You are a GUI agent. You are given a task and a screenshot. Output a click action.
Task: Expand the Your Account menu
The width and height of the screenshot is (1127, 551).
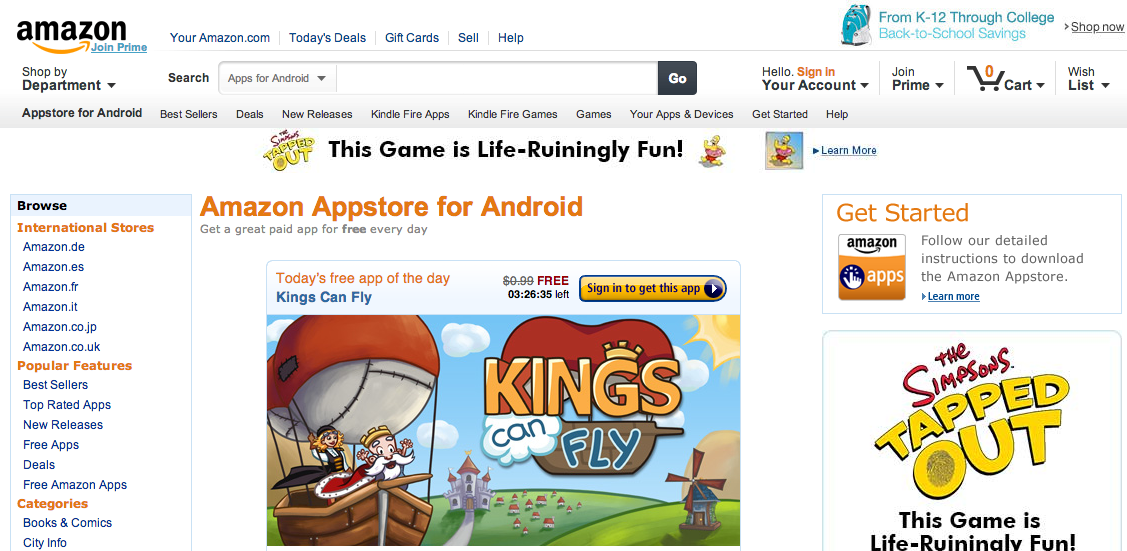pyautogui.click(x=815, y=78)
